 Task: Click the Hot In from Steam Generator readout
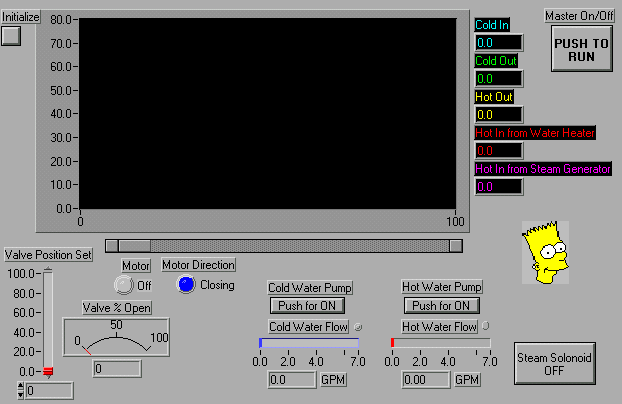tap(499, 187)
